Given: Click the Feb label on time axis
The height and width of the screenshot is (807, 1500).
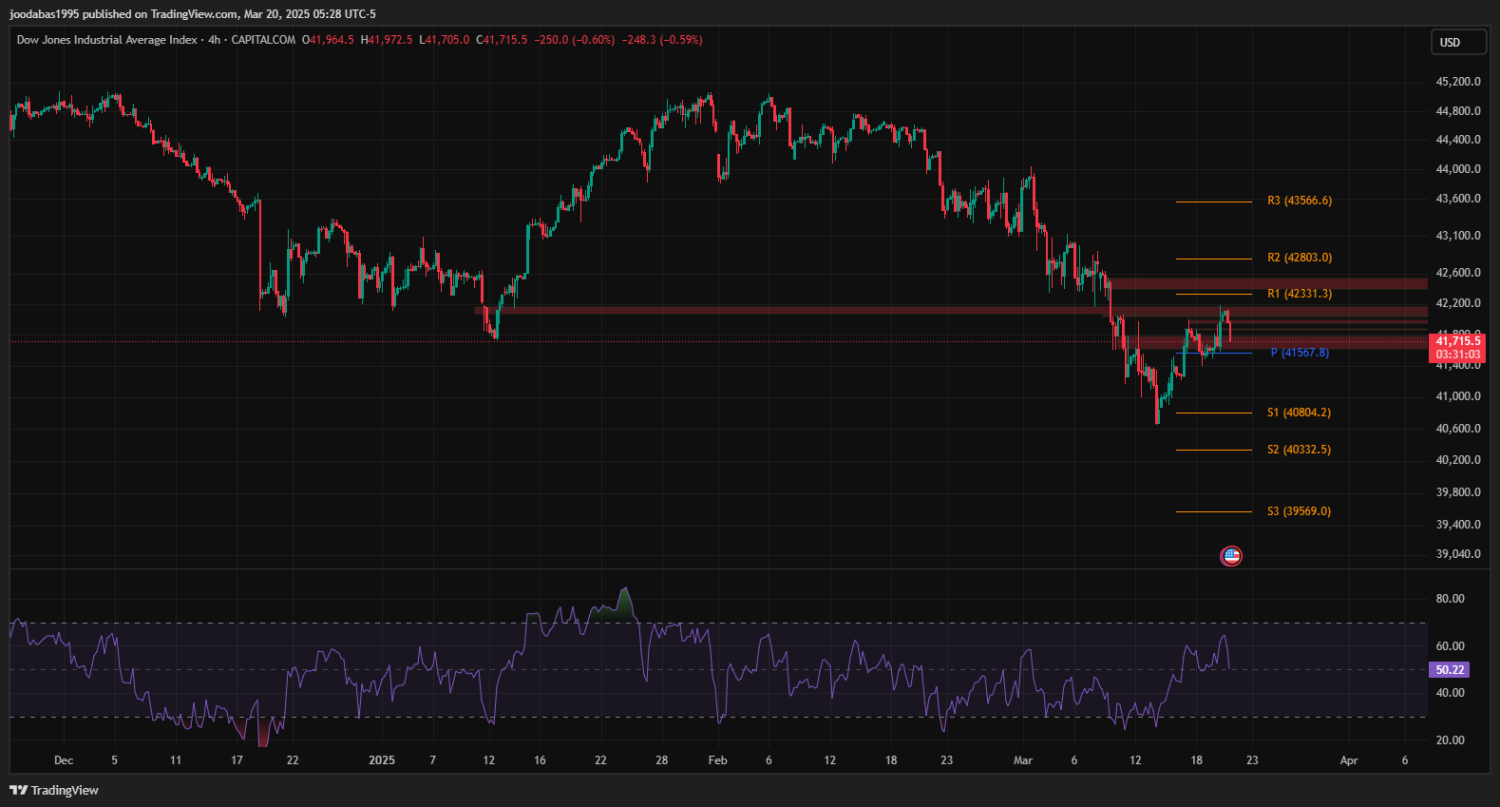Looking at the screenshot, I should pyautogui.click(x=716, y=761).
